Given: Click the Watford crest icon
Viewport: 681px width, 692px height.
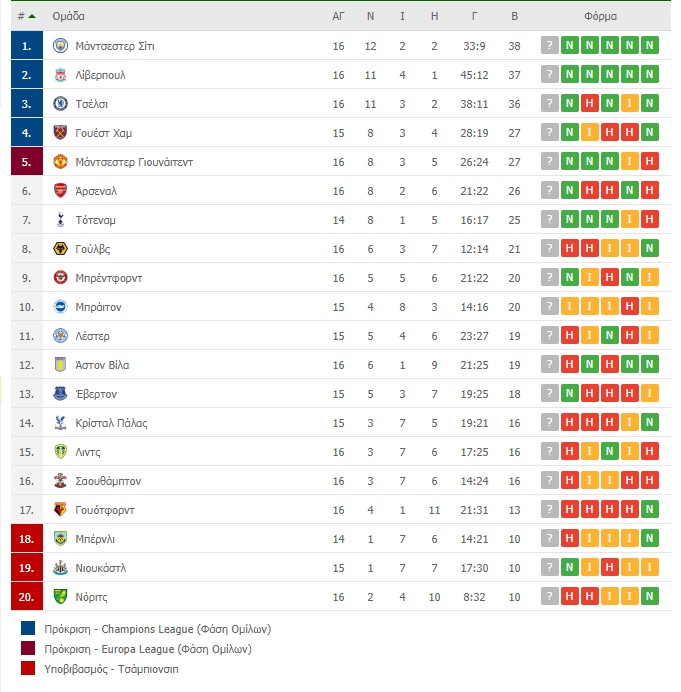Looking at the screenshot, I should (x=60, y=510).
